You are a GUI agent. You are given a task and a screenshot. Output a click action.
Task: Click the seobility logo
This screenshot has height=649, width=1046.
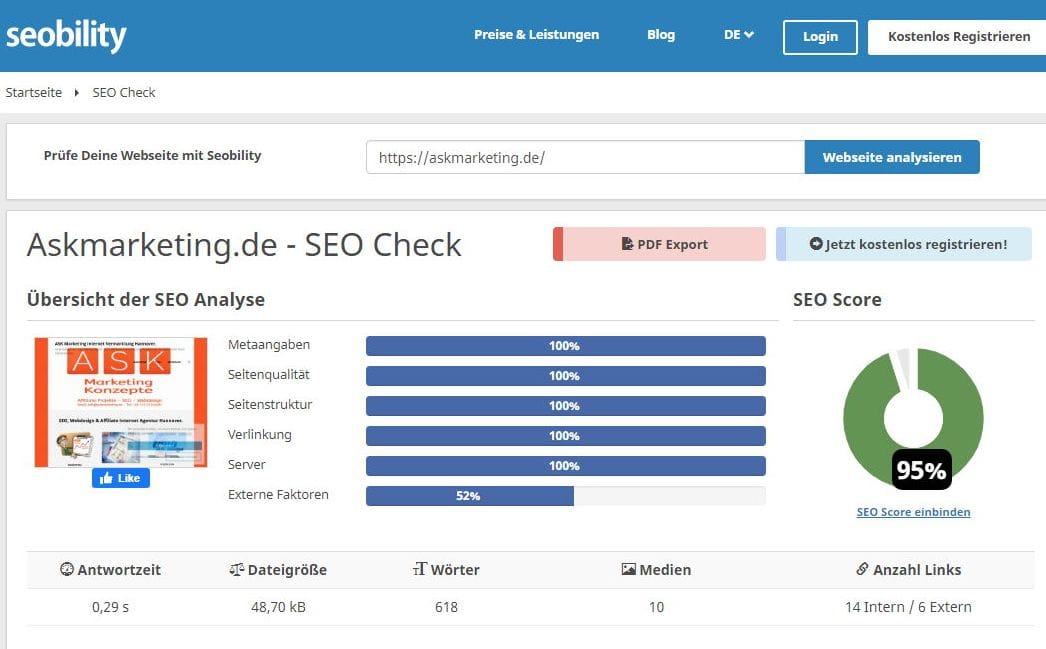(x=66, y=35)
